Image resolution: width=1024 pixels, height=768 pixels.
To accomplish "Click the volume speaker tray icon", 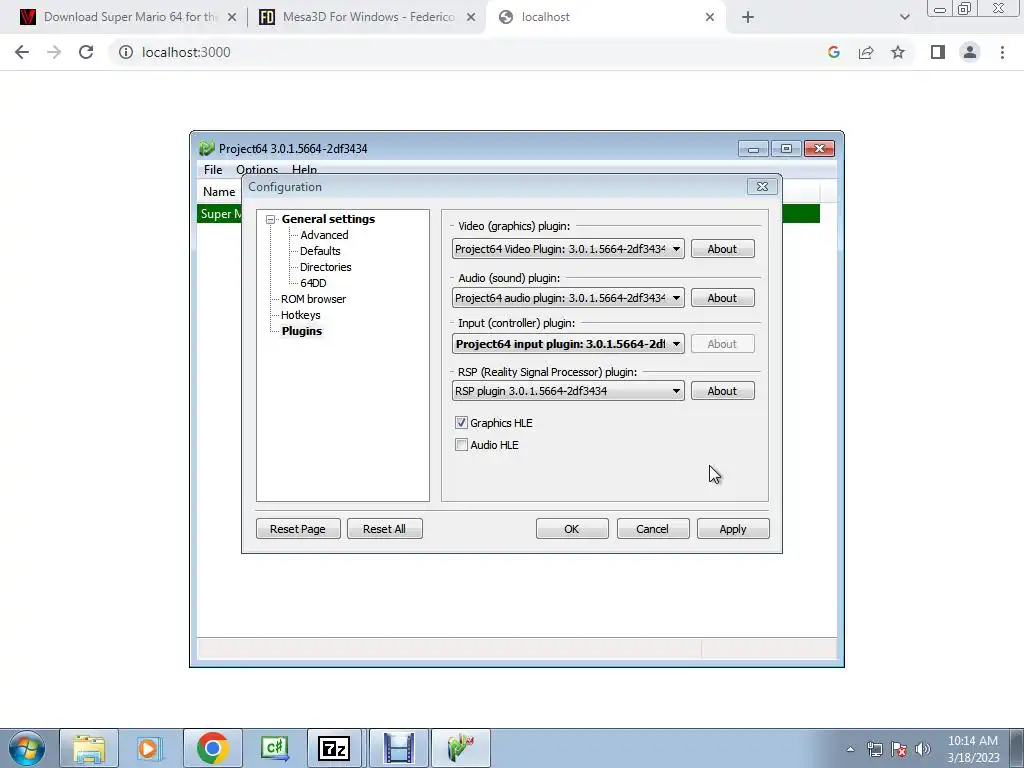I will pos(922,749).
